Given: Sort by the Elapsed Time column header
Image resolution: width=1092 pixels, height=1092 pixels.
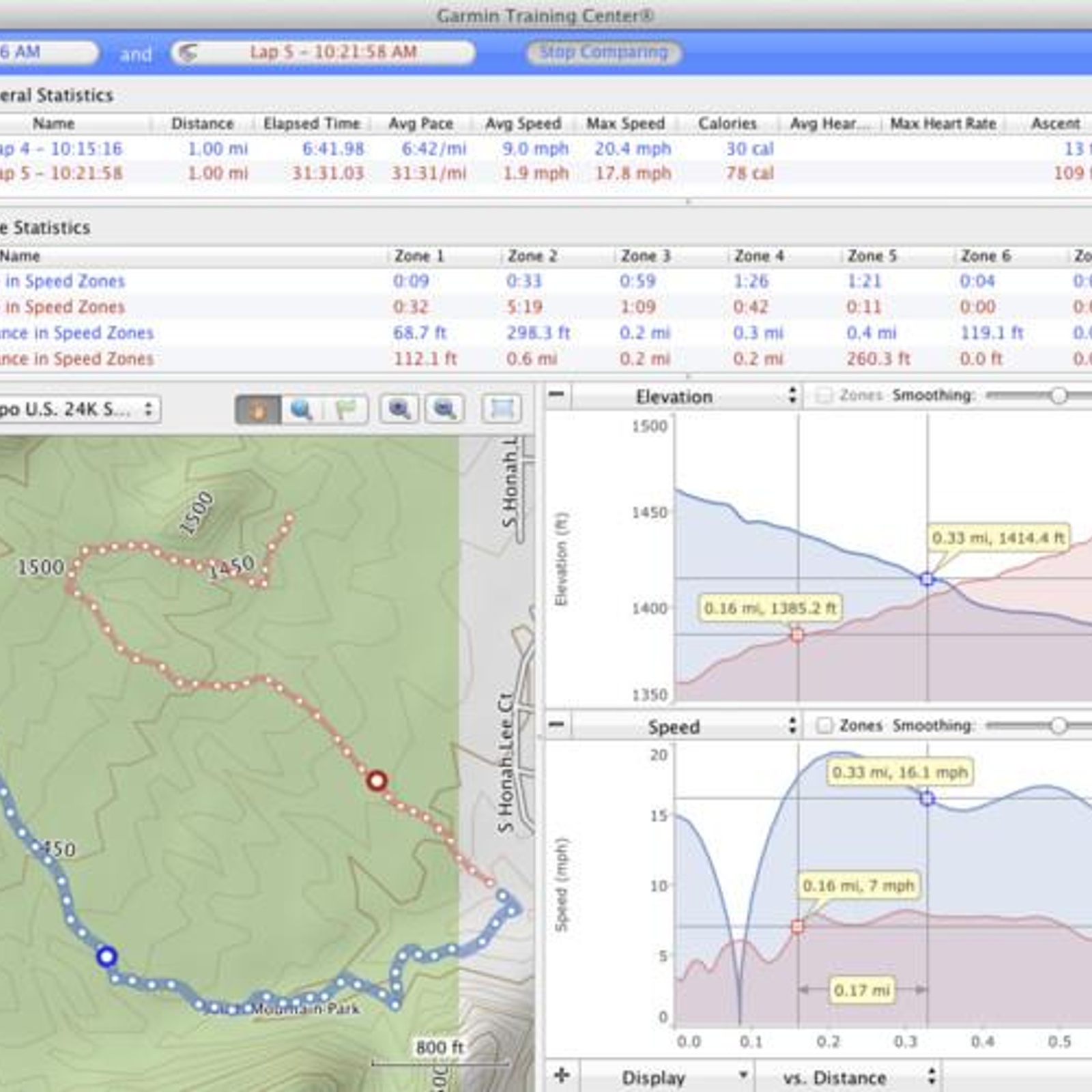Looking at the screenshot, I should click(312, 124).
